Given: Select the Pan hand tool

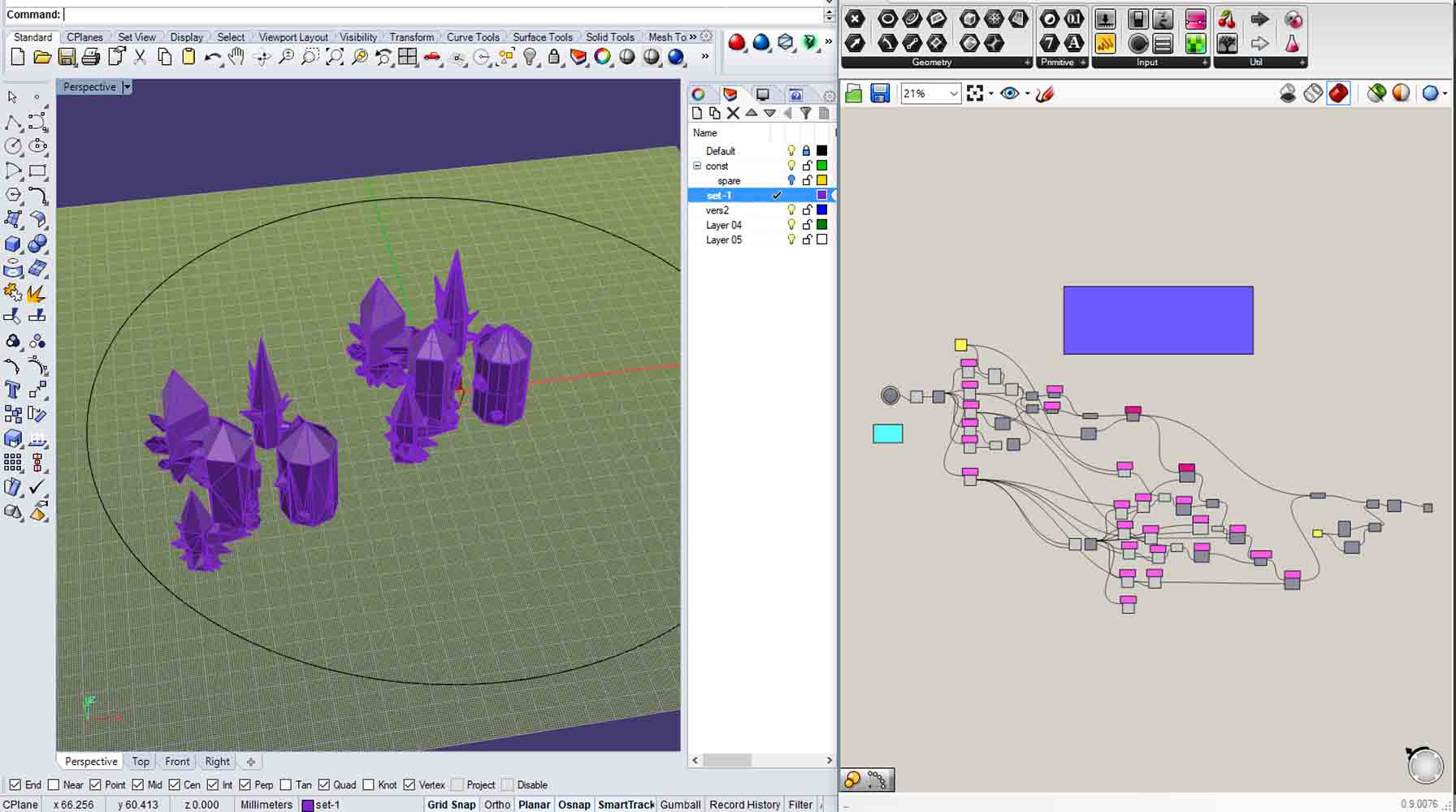Looking at the screenshot, I should tap(237, 57).
